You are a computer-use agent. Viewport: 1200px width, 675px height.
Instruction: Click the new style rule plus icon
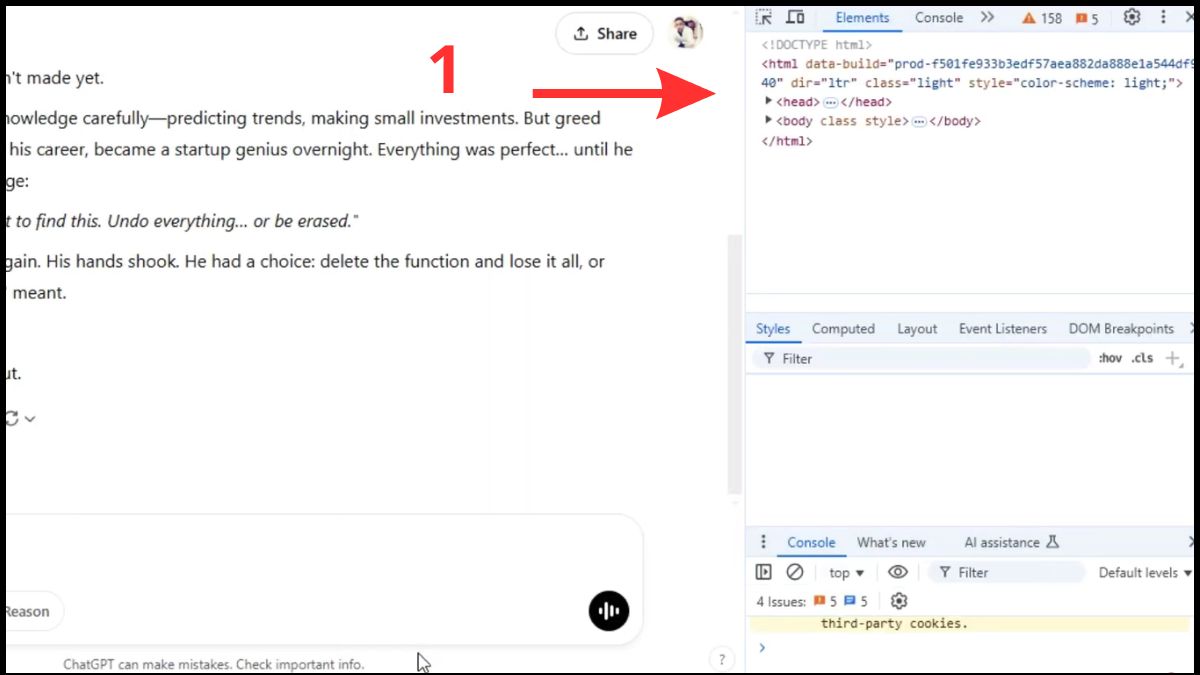tap(1173, 358)
